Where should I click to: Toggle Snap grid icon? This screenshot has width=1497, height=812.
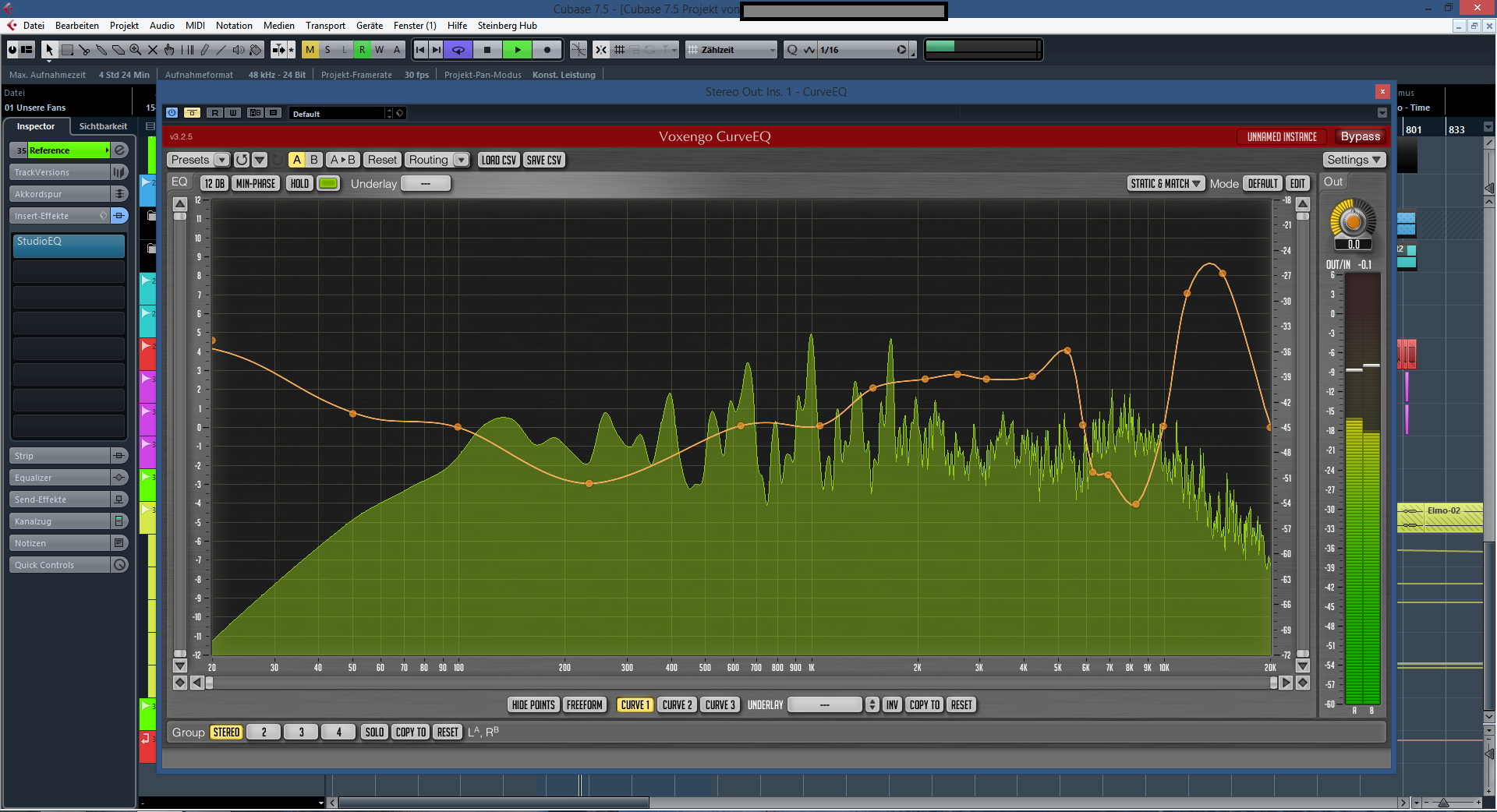tap(620, 50)
